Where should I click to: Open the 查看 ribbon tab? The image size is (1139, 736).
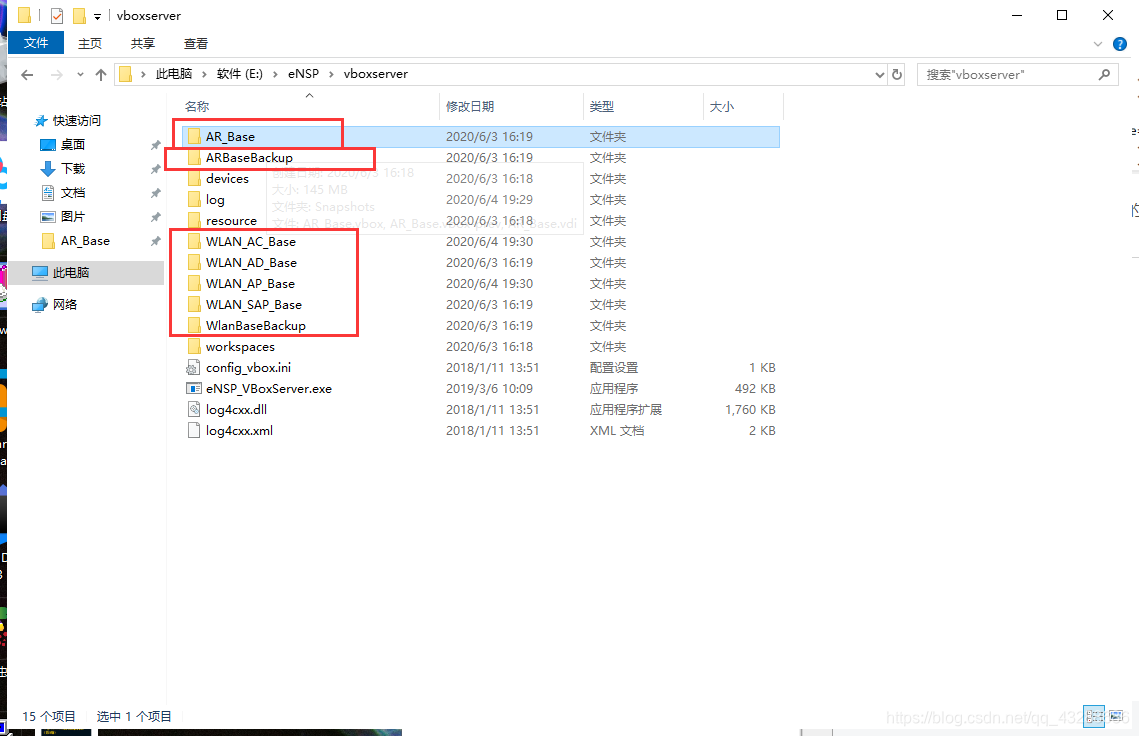click(x=195, y=44)
